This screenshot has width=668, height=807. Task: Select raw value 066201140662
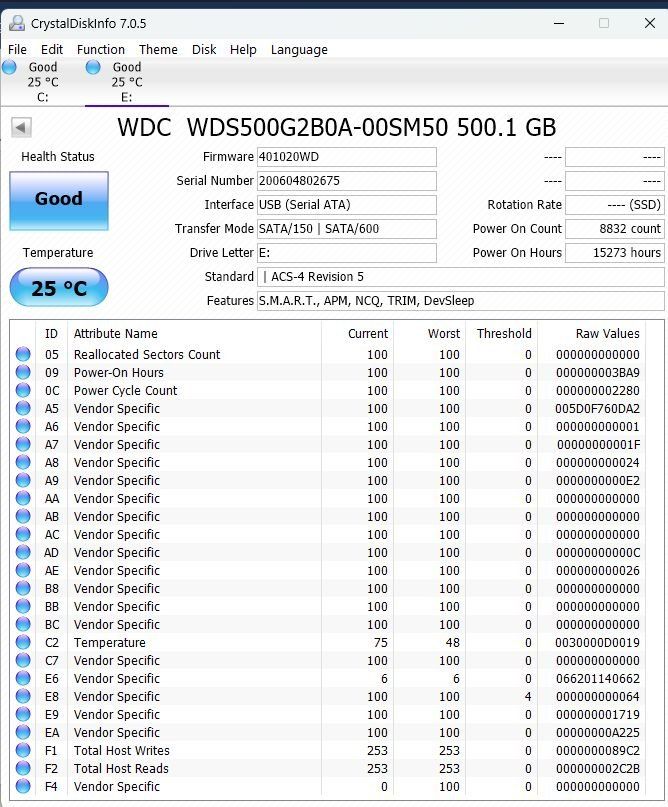click(x=597, y=679)
